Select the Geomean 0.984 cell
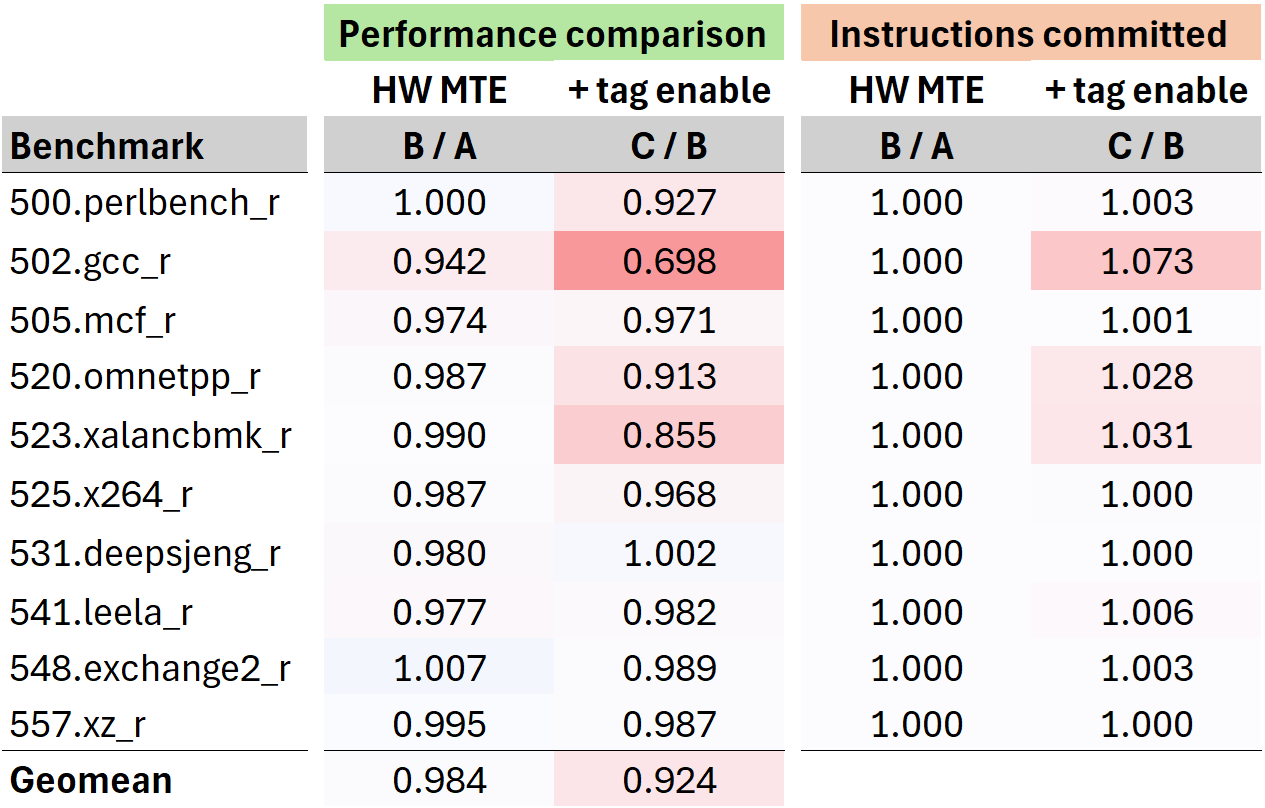The height and width of the screenshot is (808, 1265). click(439, 780)
